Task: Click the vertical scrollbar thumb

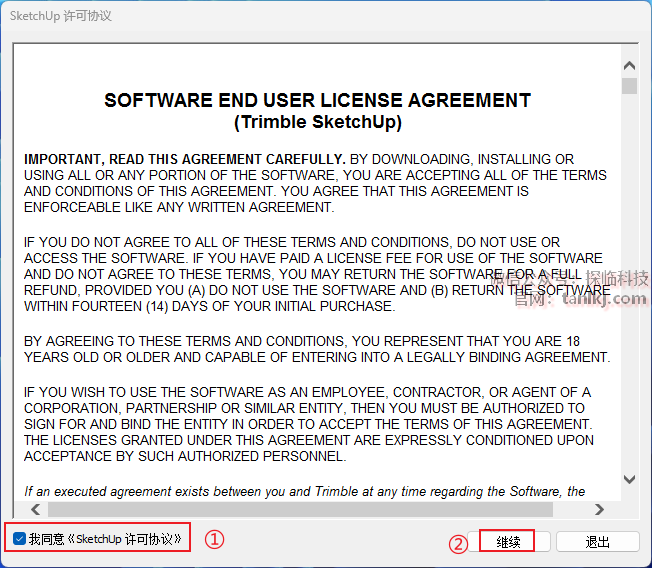Action: click(x=629, y=85)
